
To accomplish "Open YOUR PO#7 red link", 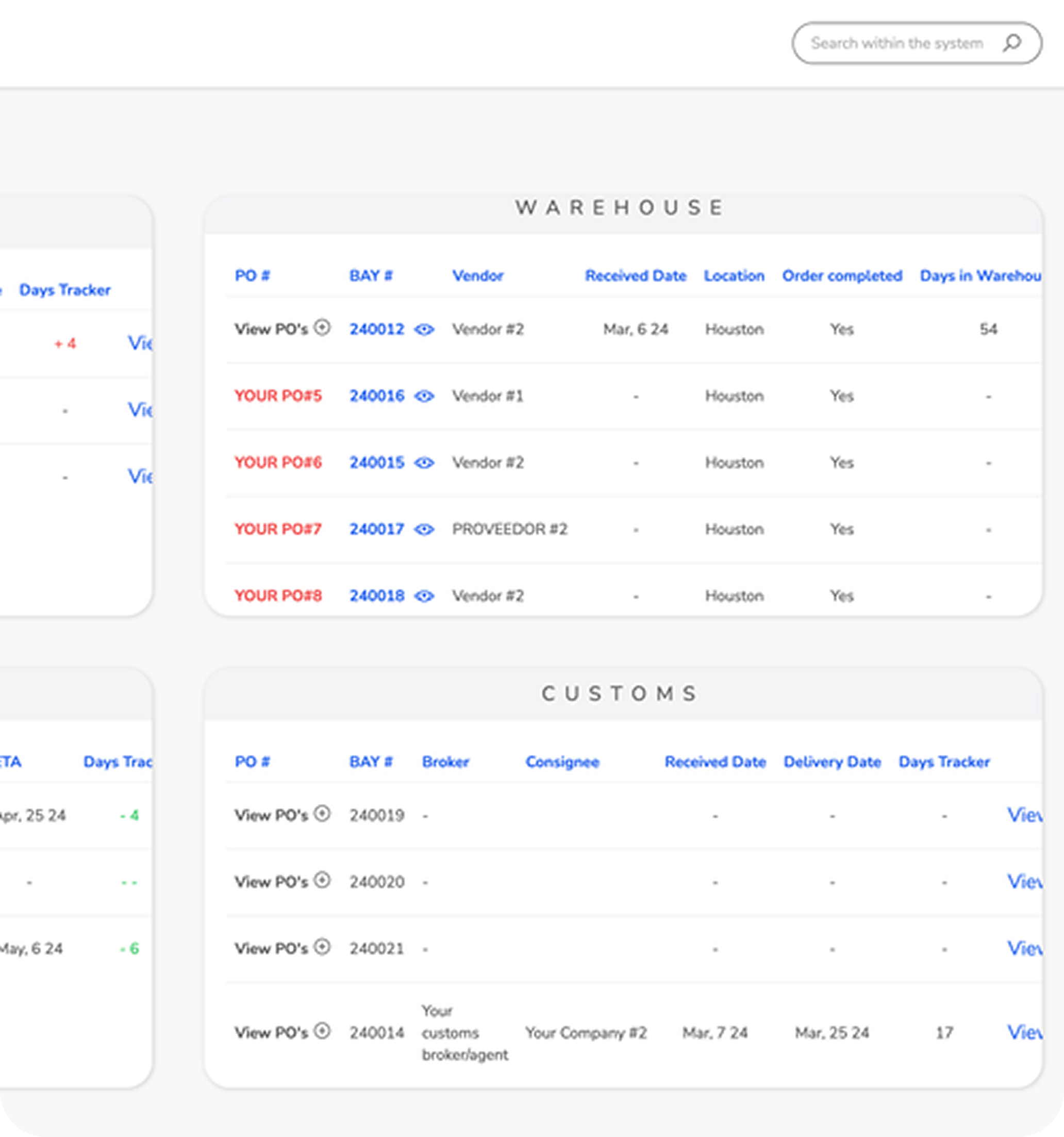I will tap(278, 529).
